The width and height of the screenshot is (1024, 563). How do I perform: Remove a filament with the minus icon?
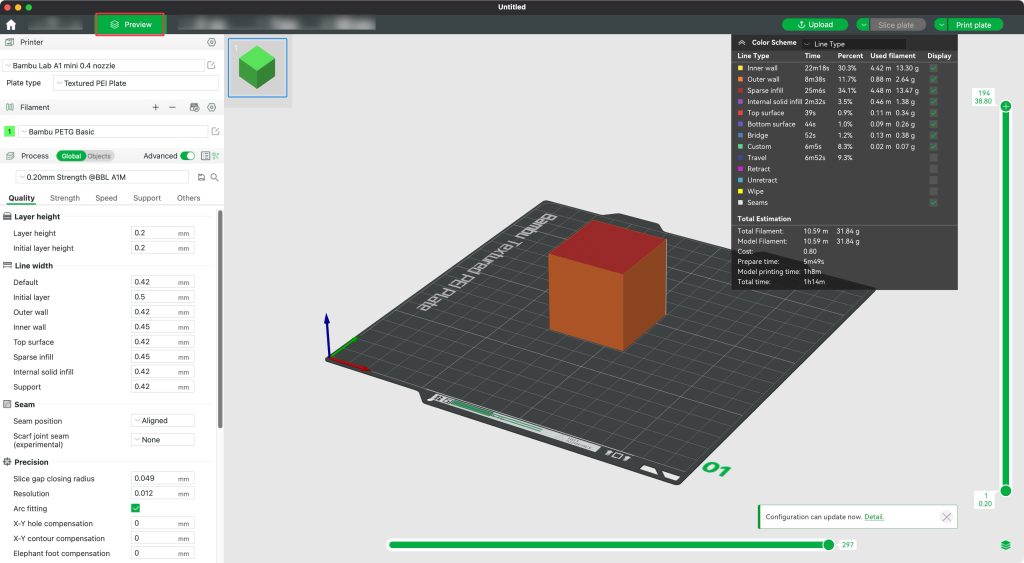click(172, 107)
